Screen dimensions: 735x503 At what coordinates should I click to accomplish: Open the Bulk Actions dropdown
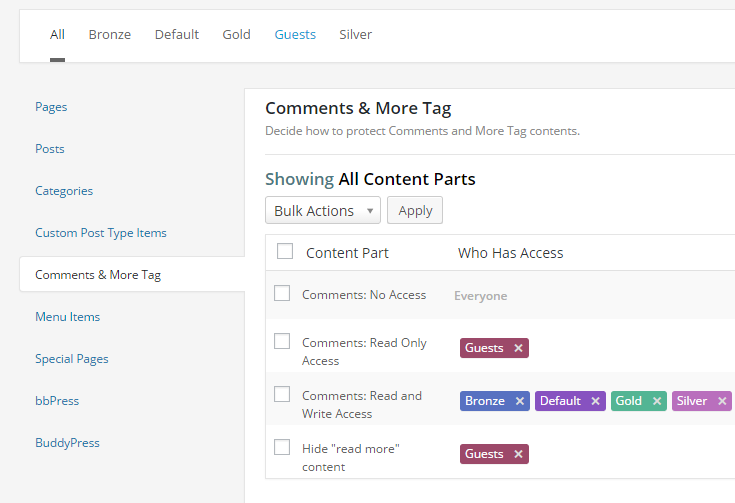point(322,210)
